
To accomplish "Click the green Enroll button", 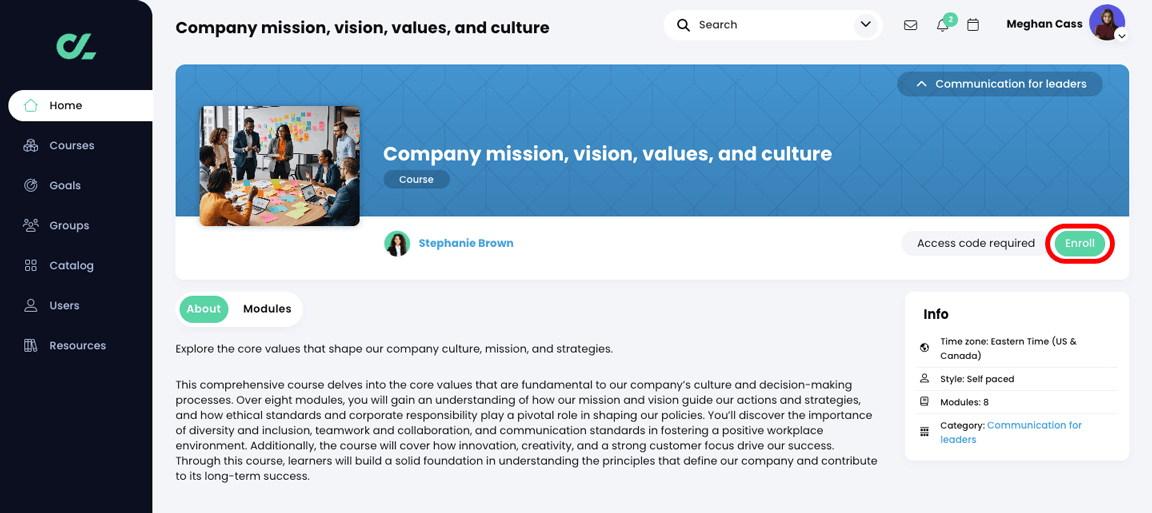I will (x=1080, y=243).
